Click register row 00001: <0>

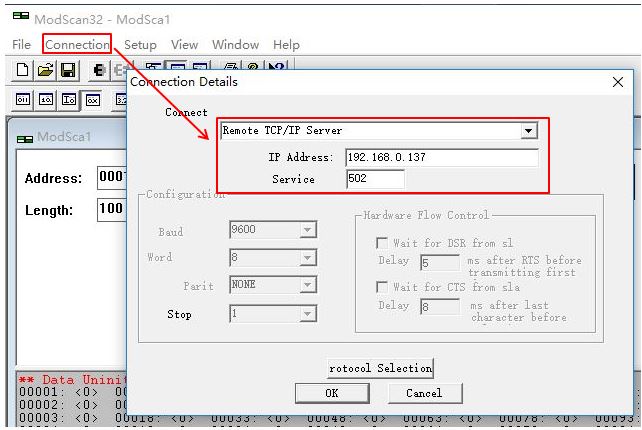tap(58, 392)
